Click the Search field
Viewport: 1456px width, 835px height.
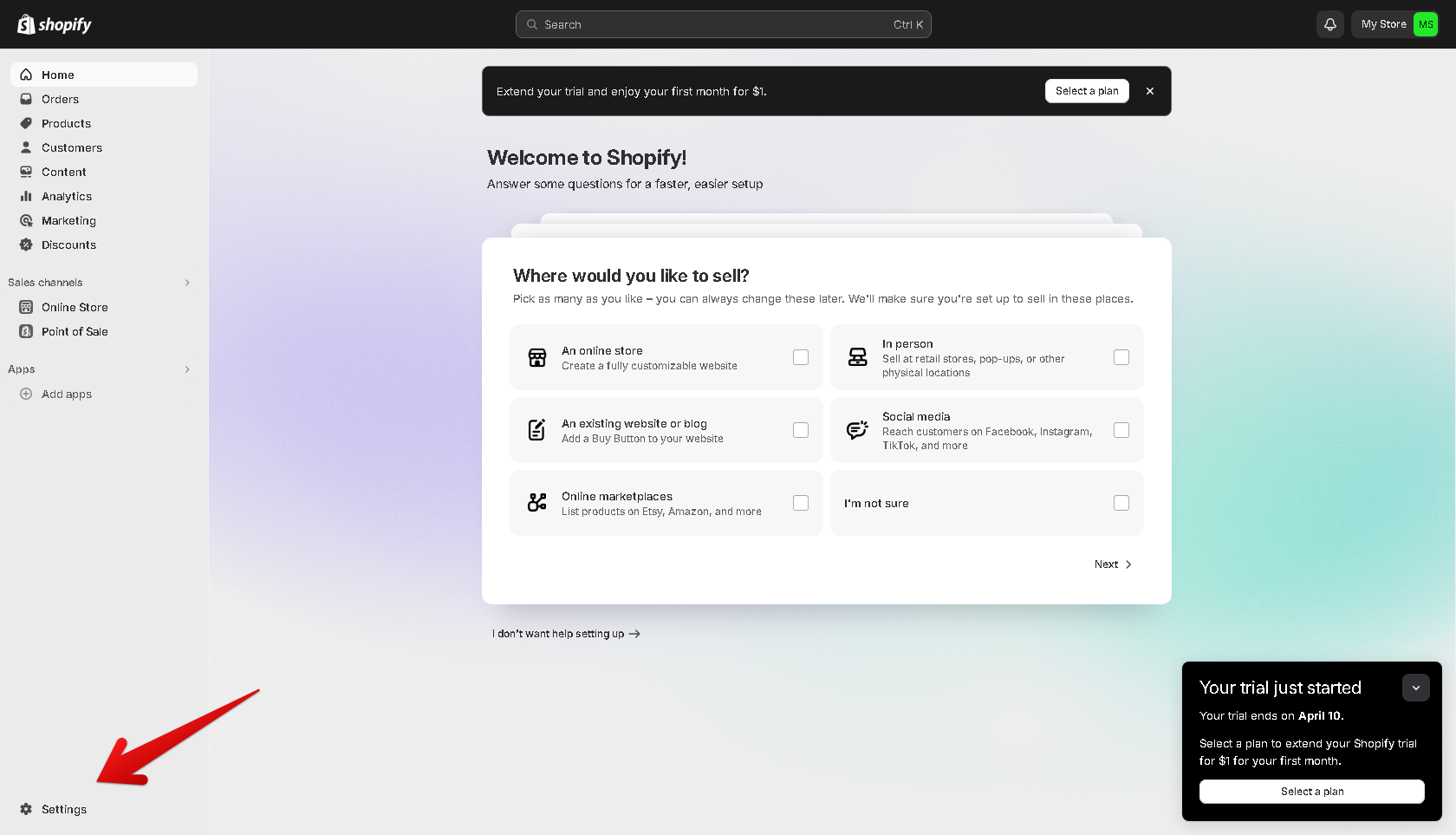click(724, 24)
